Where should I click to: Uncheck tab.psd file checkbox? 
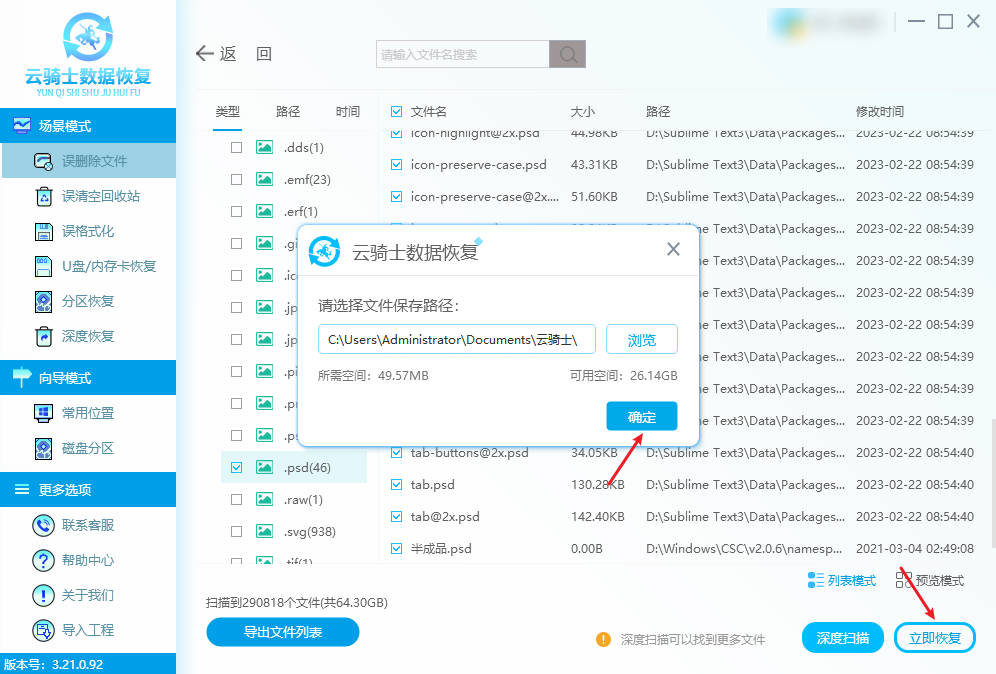(x=396, y=485)
